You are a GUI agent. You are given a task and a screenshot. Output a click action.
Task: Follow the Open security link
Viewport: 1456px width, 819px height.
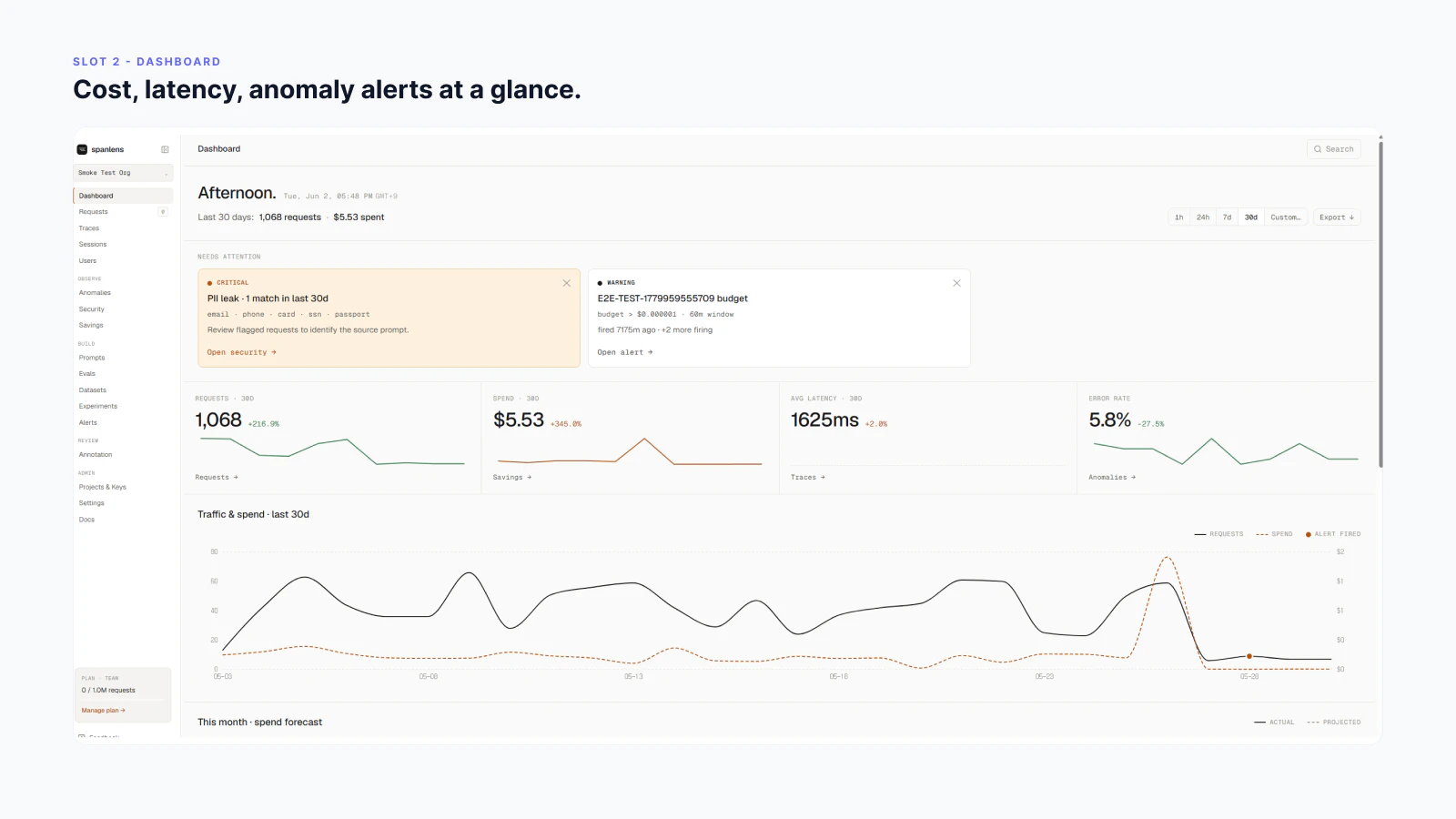coord(241,352)
